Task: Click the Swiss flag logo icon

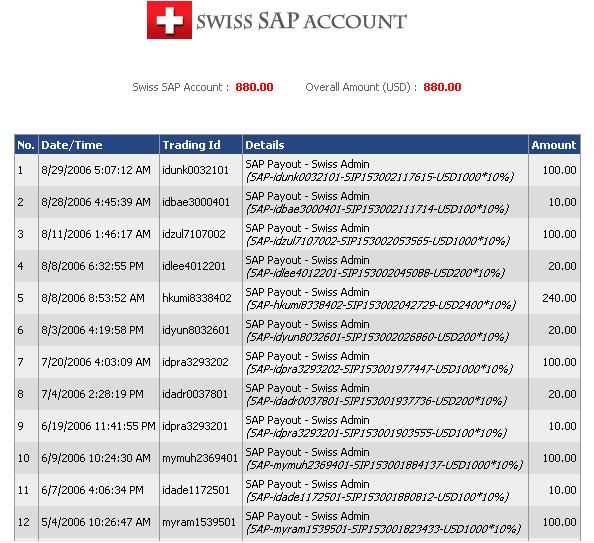Action: [169, 20]
